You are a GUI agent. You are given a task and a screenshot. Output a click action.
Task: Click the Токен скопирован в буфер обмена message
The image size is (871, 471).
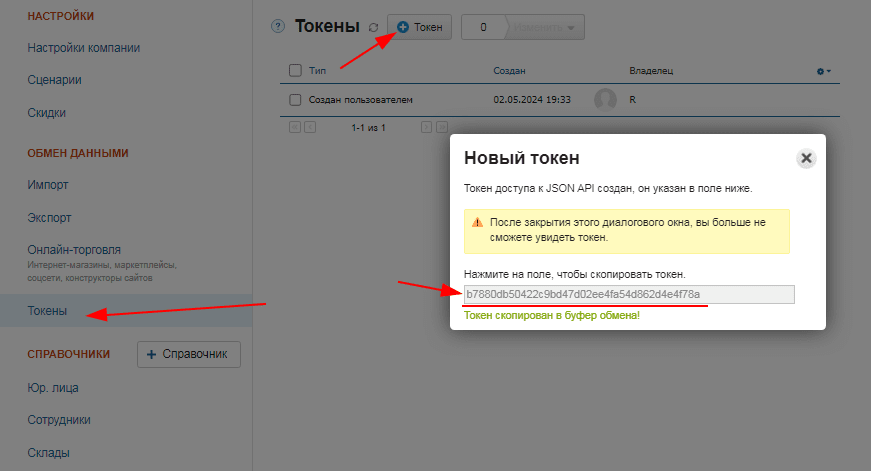pos(552,315)
